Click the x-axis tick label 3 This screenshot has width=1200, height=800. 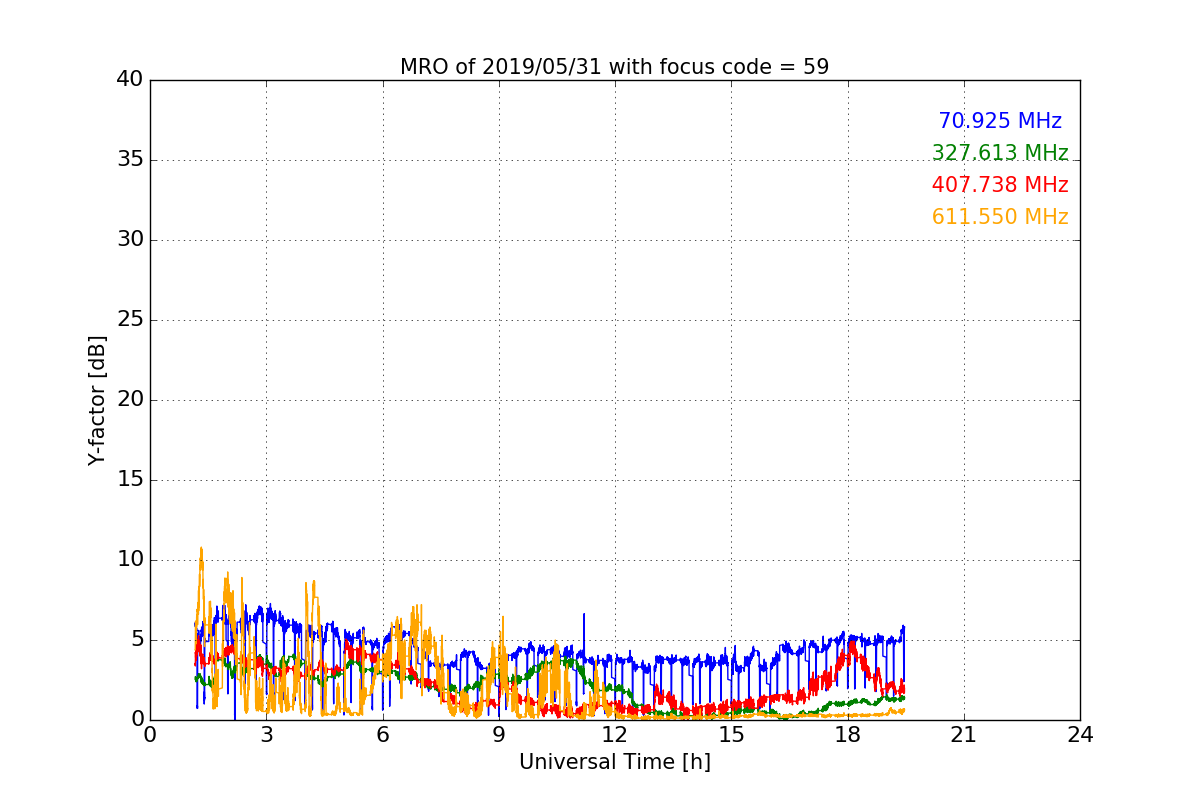(266, 734)
